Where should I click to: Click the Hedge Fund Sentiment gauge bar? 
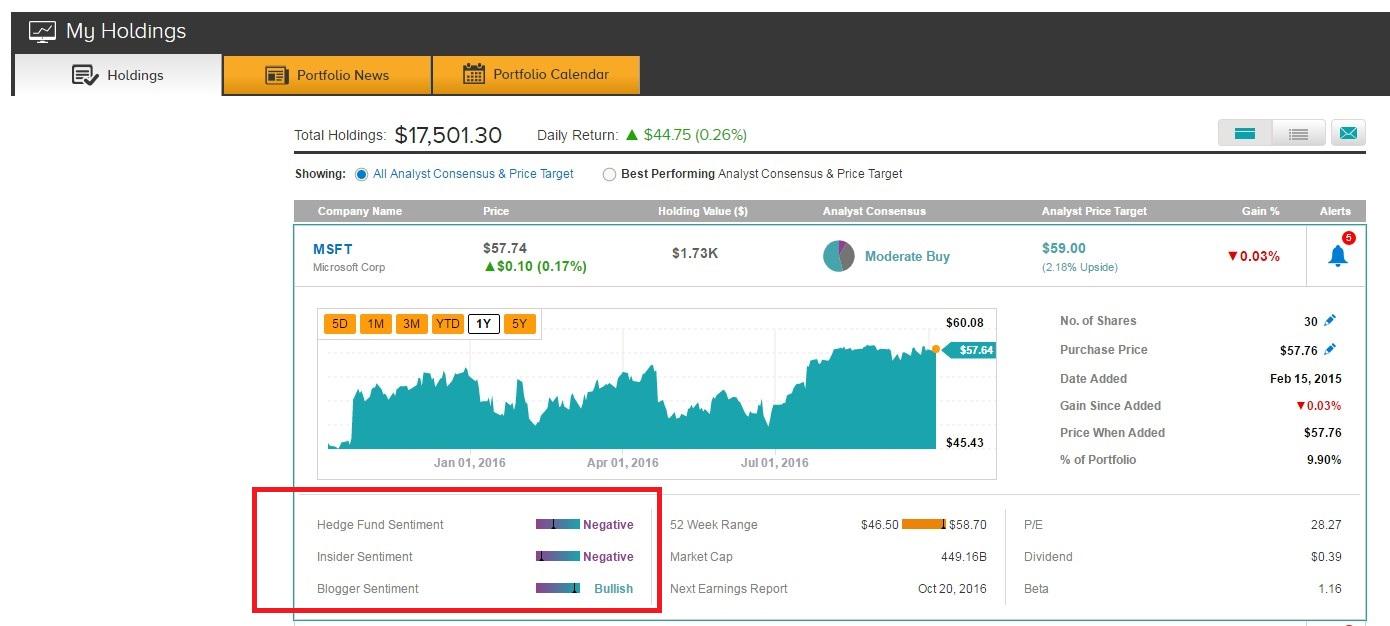(558, 524)
